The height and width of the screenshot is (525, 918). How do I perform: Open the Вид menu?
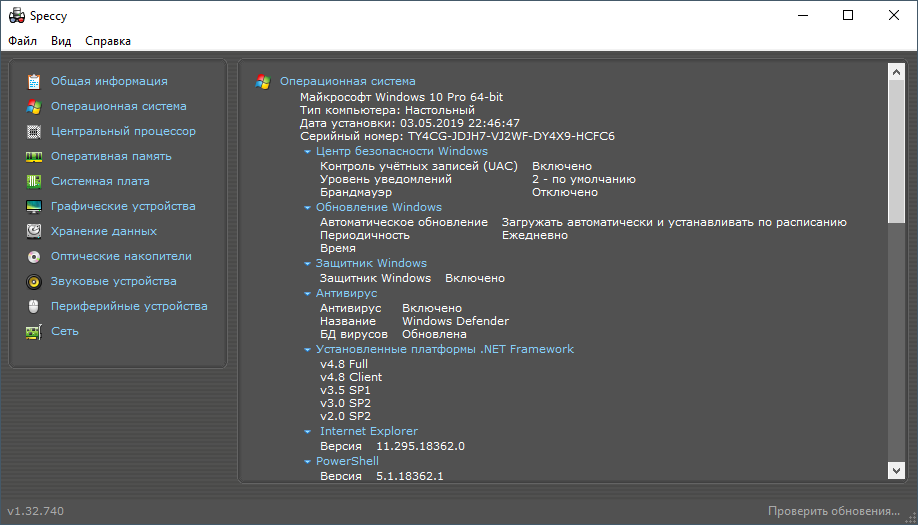coord(61,41)
